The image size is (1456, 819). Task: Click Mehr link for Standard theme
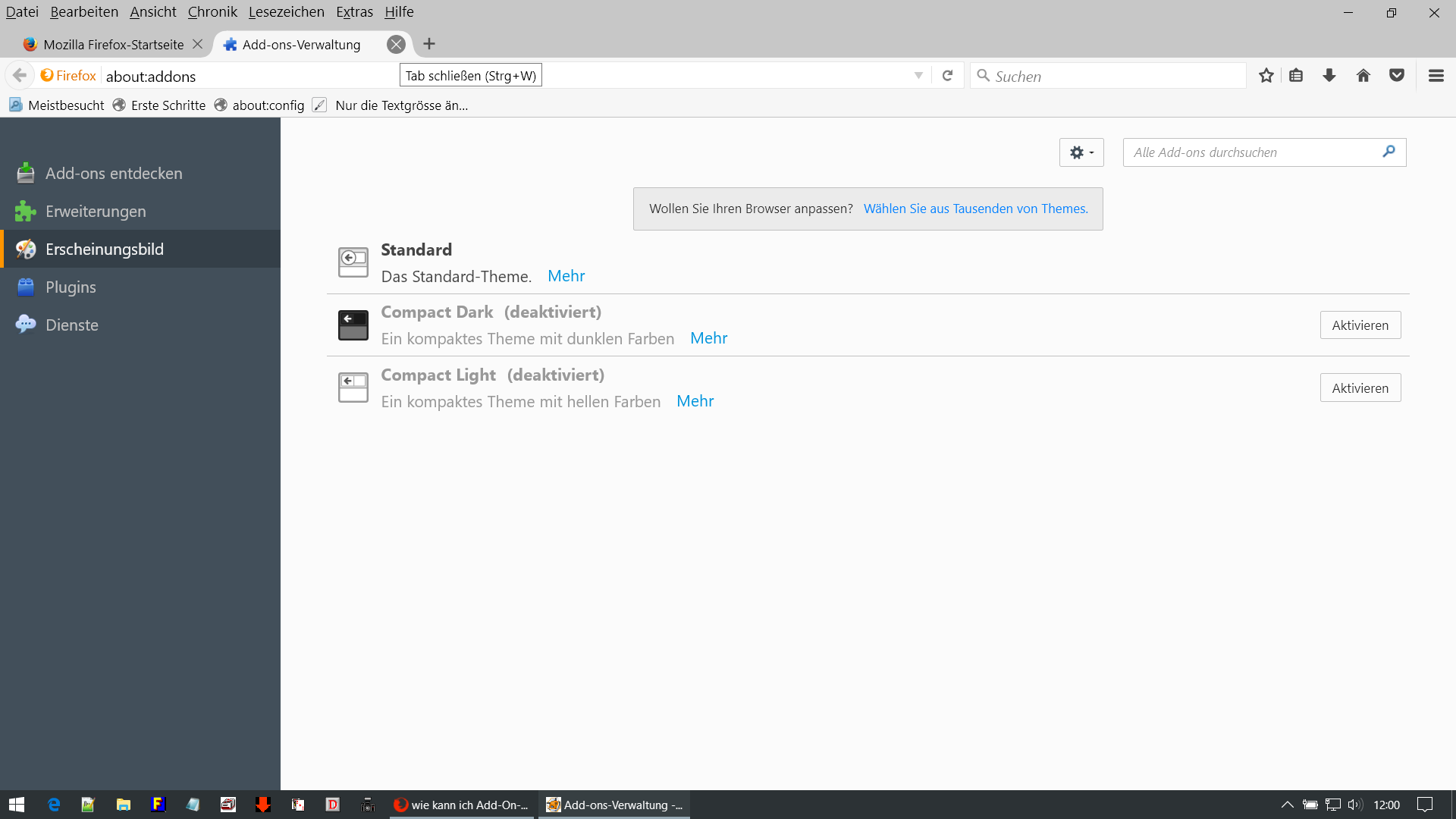point(566,276)
